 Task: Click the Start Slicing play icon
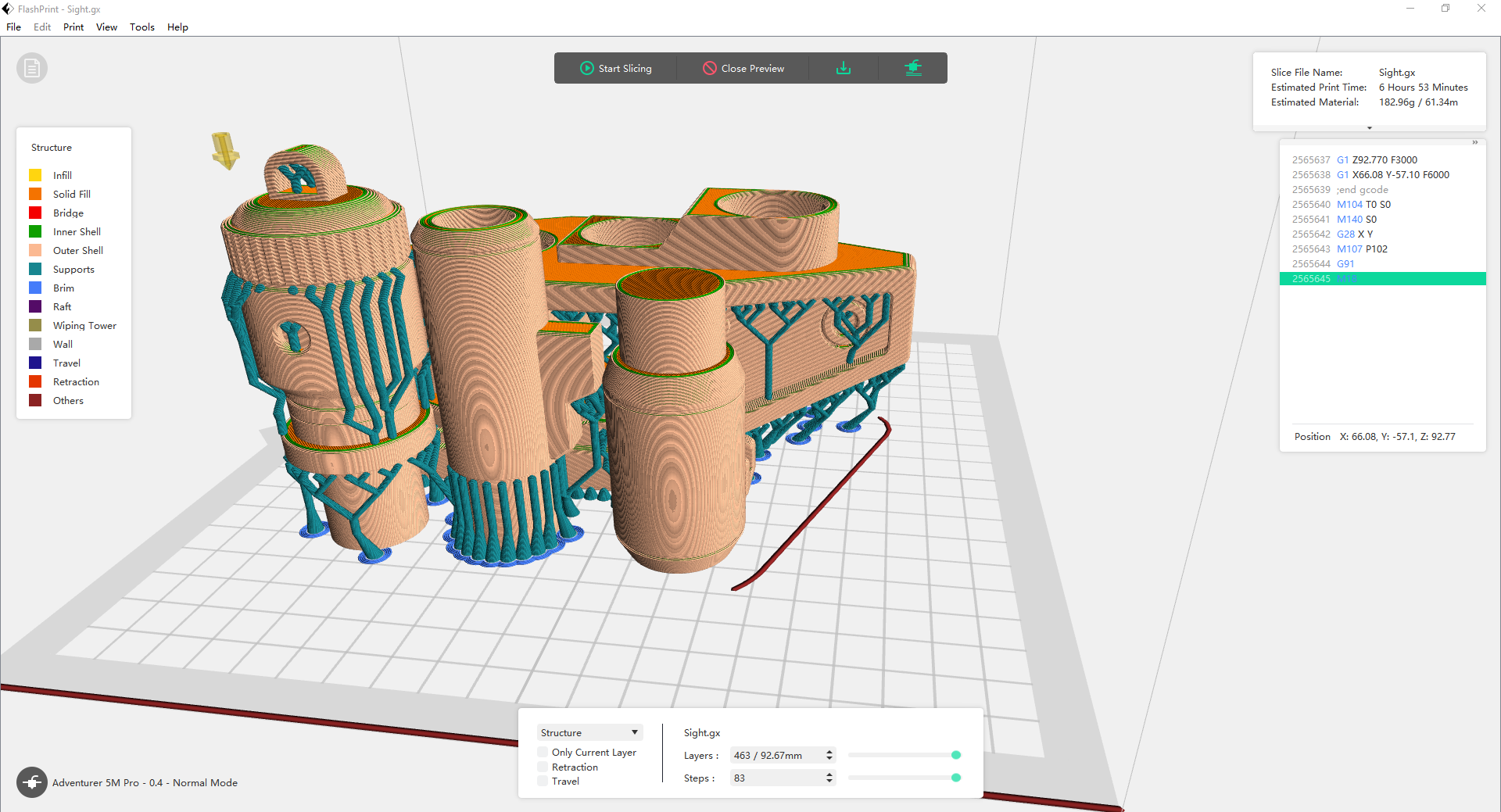point(586,69)
